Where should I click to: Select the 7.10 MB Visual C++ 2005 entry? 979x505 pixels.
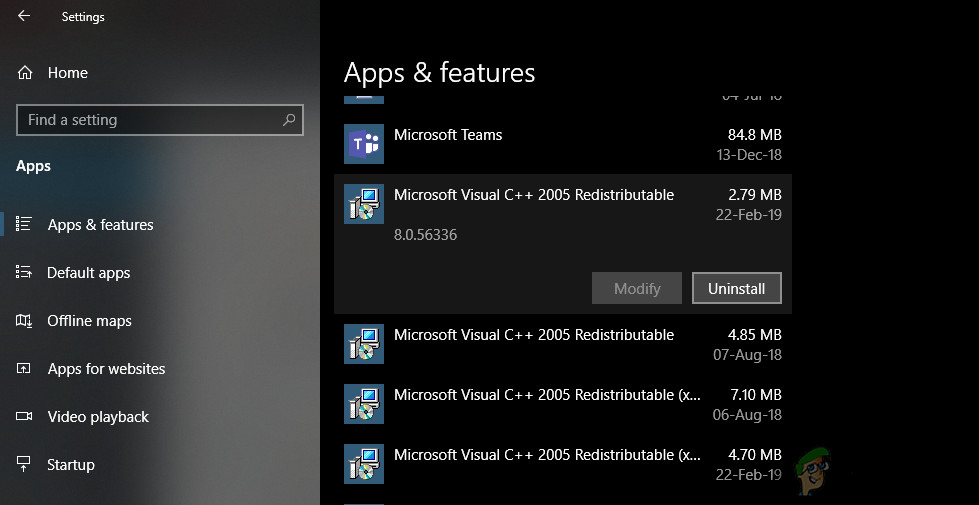pyautogui.click(x=562, y=404)
